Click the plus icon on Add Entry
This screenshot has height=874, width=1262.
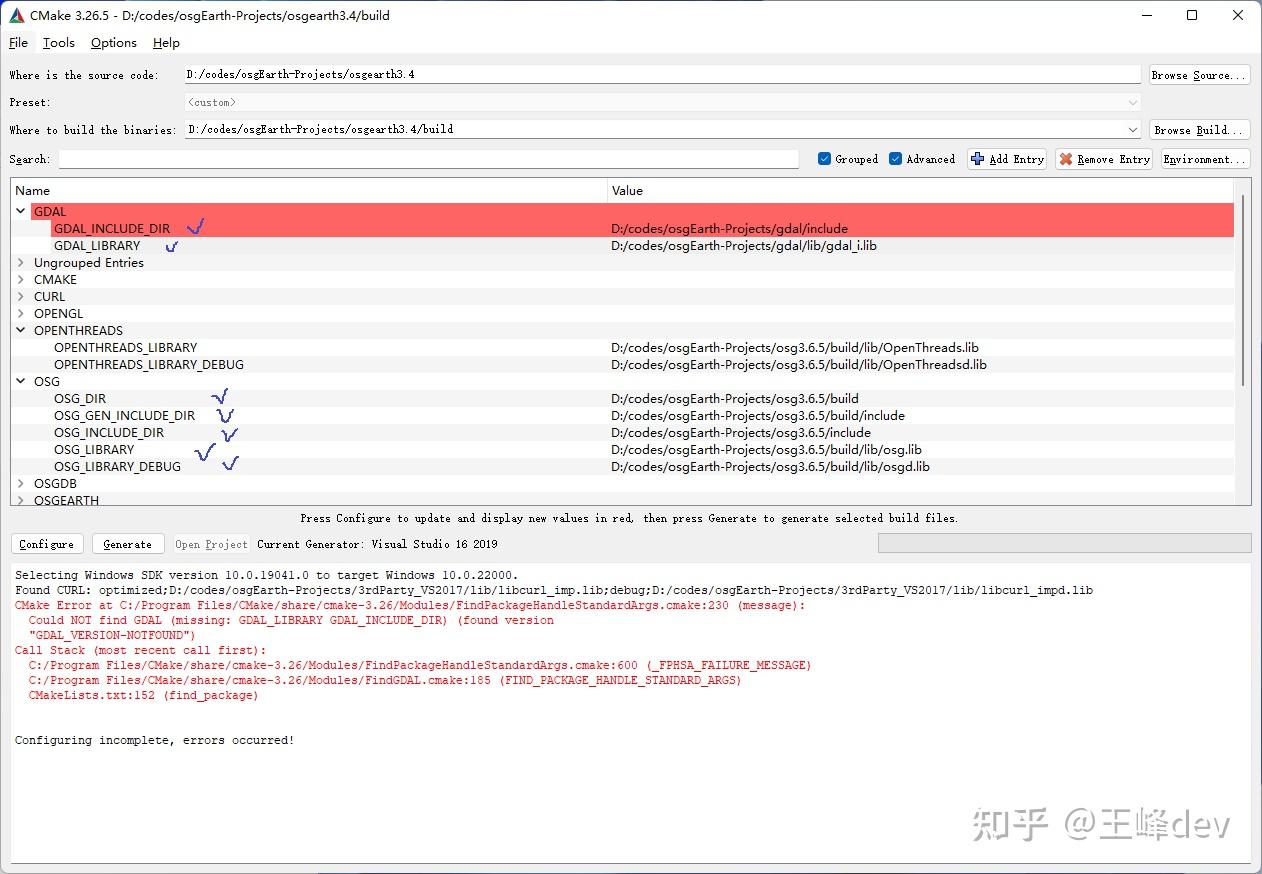pyautogui.click(x=978, y=159)
